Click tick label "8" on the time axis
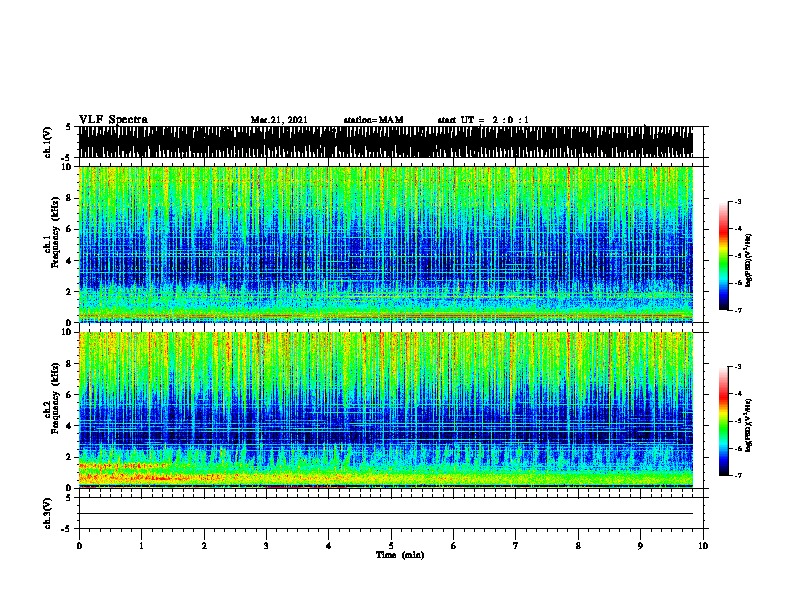This screenshot has width=792, height=612. 578,546
